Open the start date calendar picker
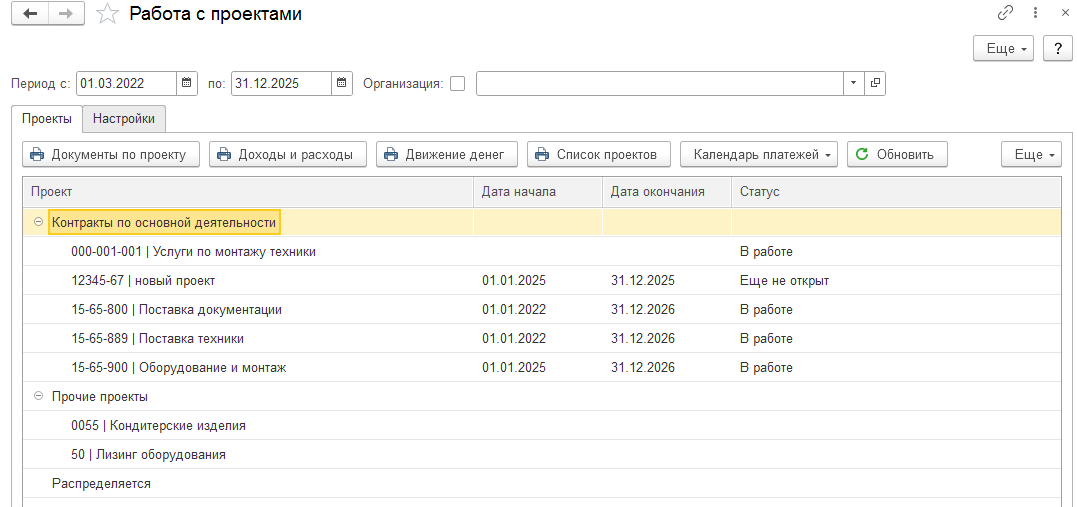Viewport: 1077px width, 507px height. pyautogui.click(x=188, y=83)
